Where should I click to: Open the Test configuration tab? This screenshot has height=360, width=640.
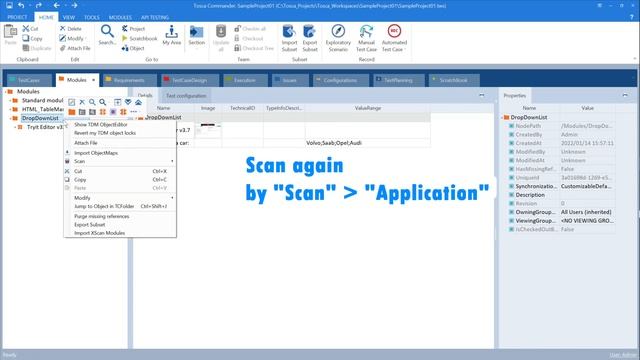coord(186,96)
